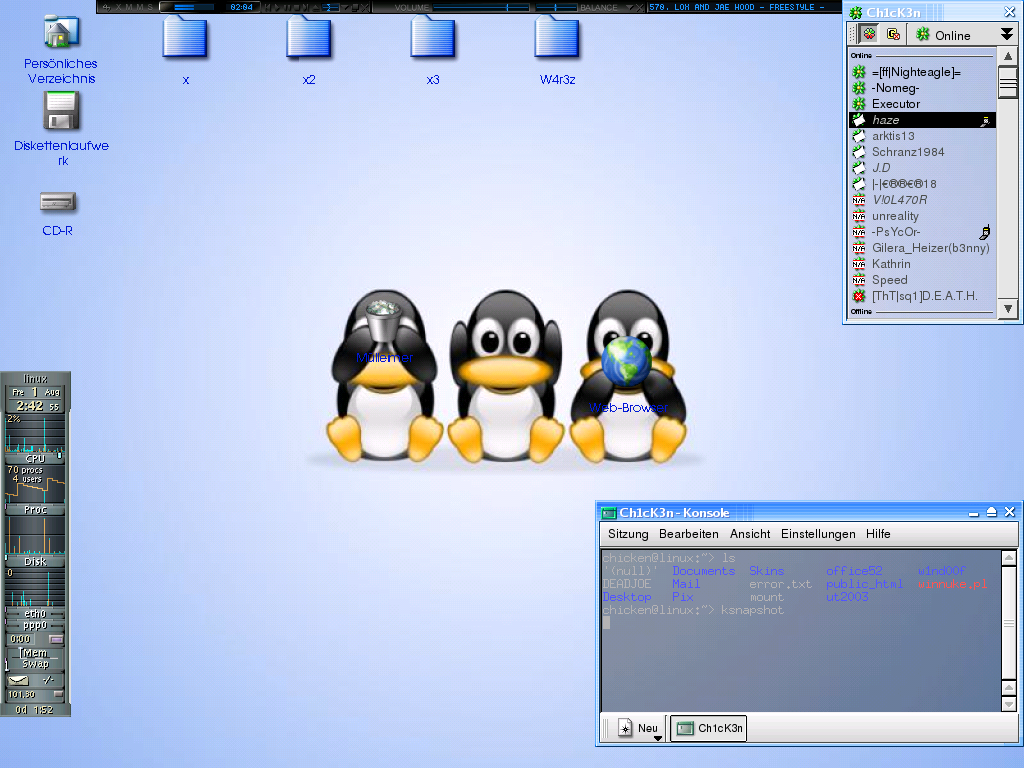Click the eth0 network panel in gkrellm
1024x768 pixels.
tap(35, 614)
